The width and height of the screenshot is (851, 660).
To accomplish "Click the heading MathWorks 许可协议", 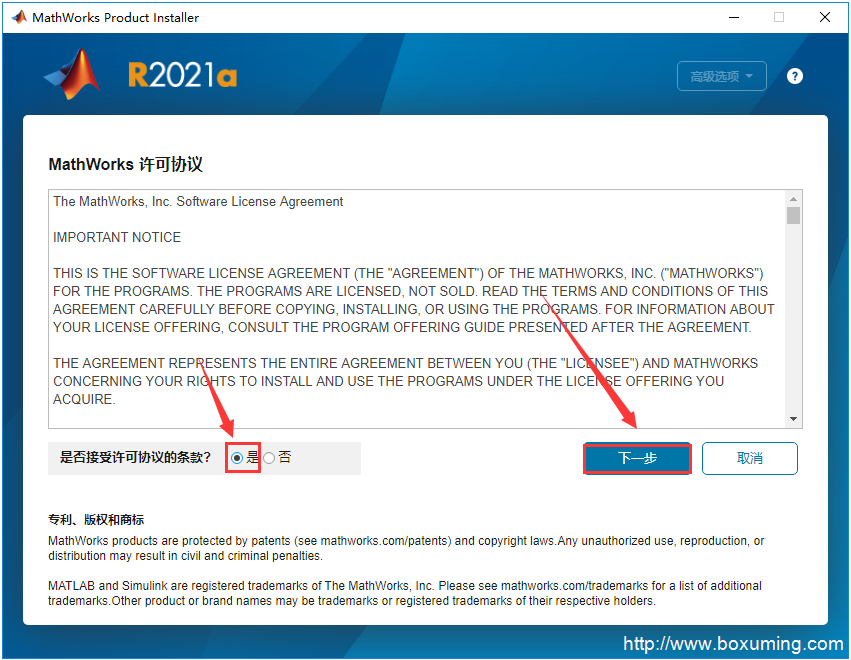I will point(125,164).
